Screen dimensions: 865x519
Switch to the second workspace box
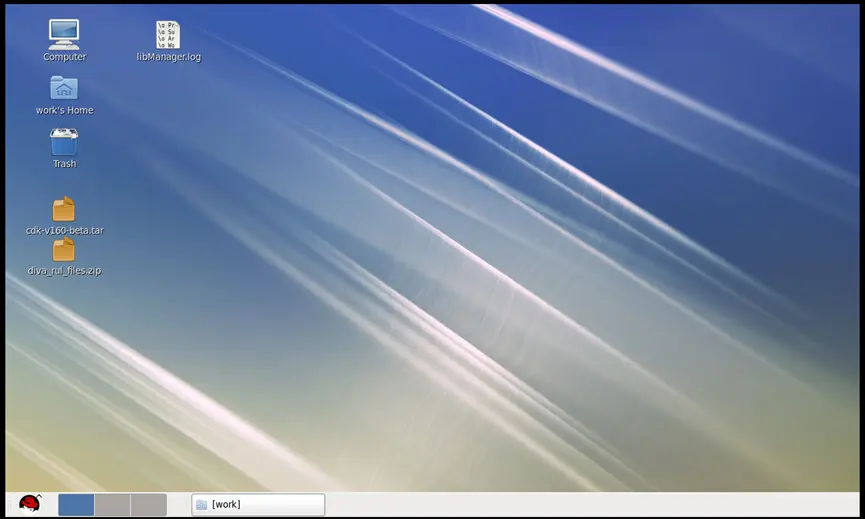[x=113, y=505]
